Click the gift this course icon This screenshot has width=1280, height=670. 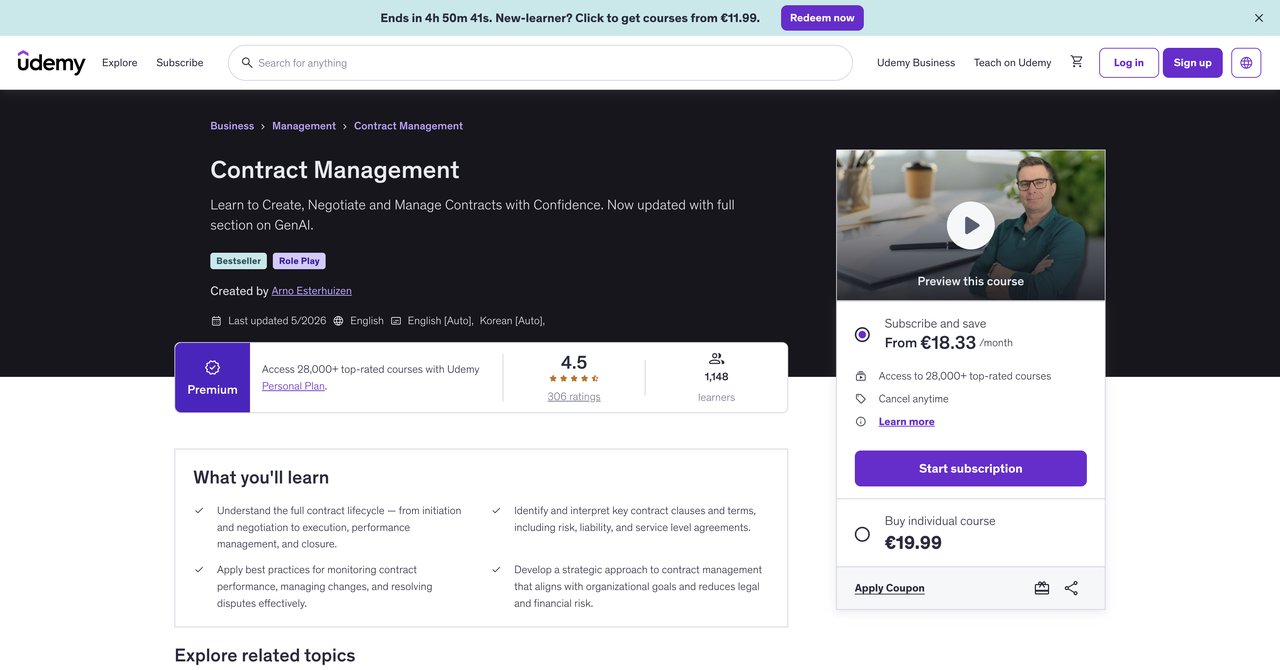pos(1042,588)
